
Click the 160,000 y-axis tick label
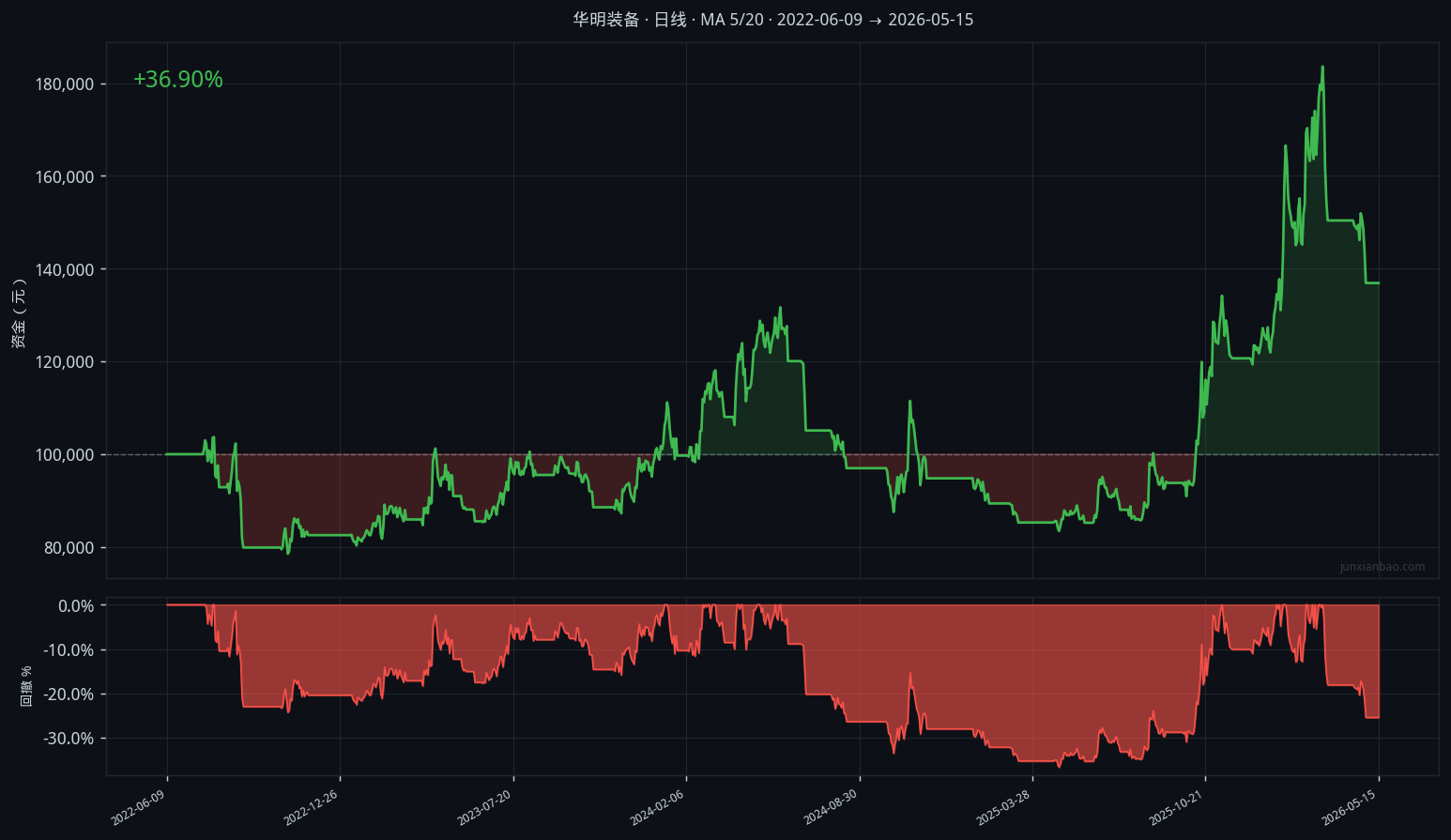click(x=65, y=177)
